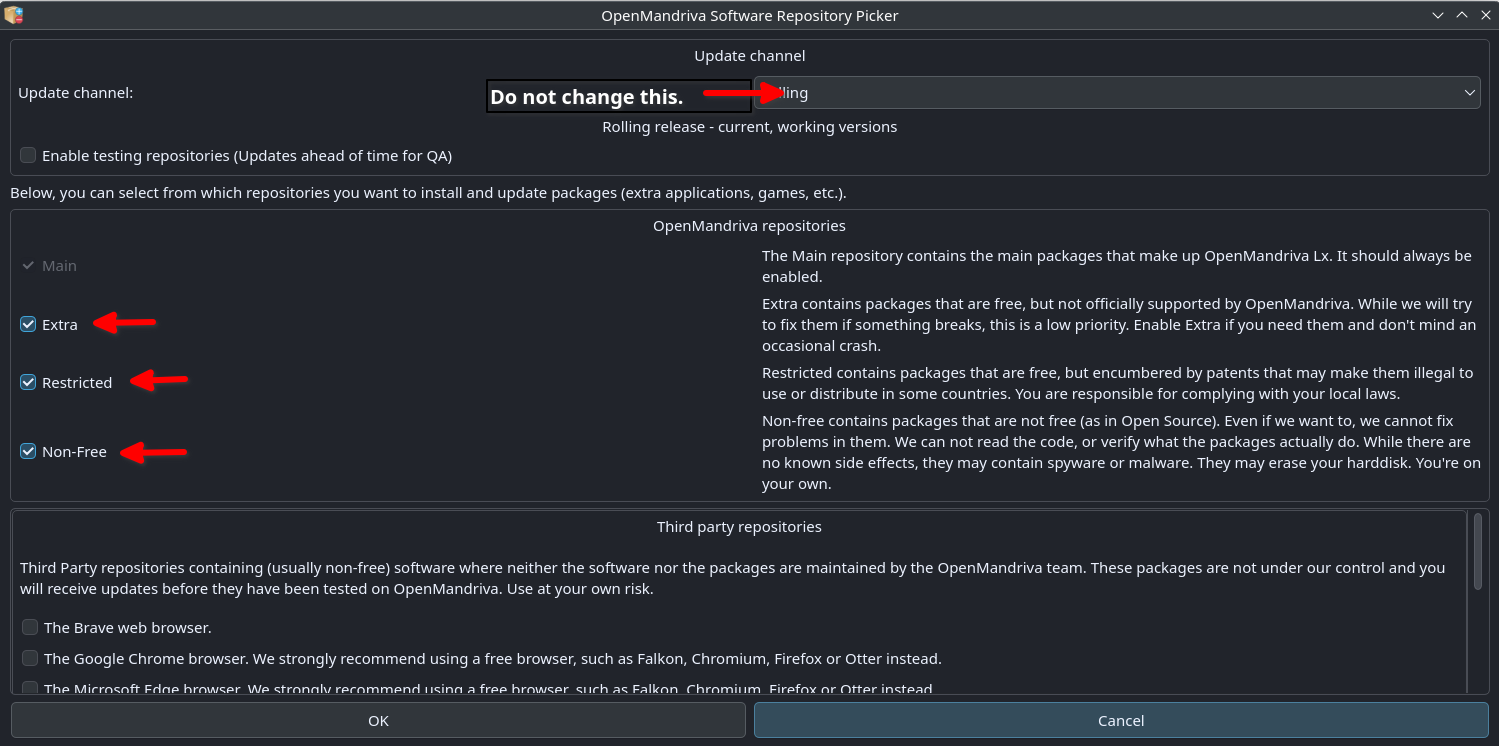Click the third party repositories scrollbar
This screenshot has width=1499, height=746.
coord(1477,550)
